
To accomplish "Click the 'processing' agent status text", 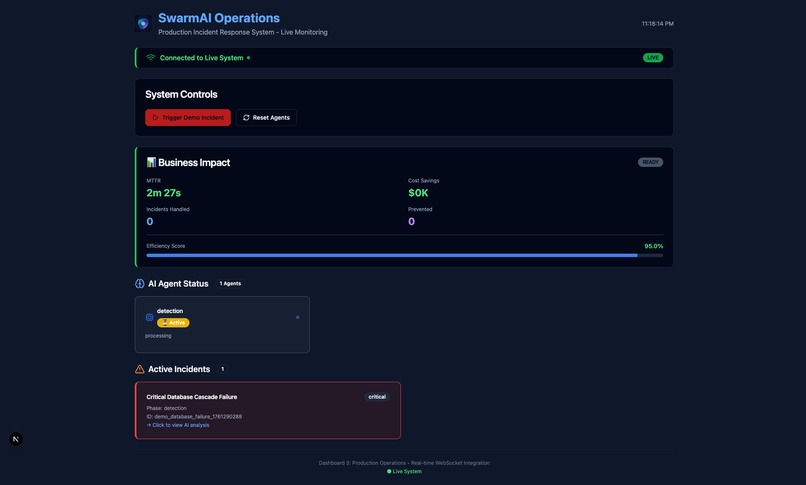I will 158,335.
